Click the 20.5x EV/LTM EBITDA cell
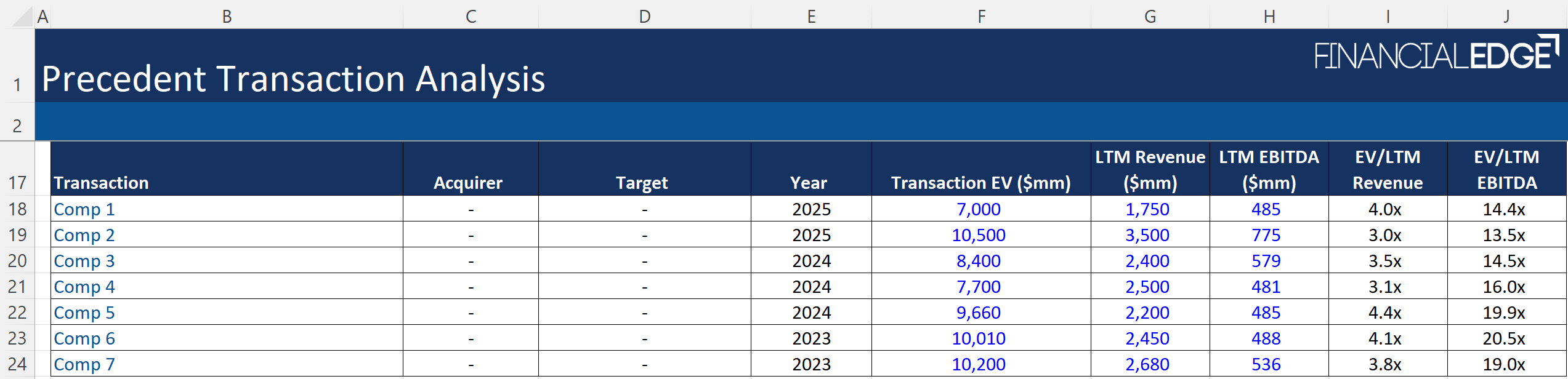The width and height of the screenshot is (1568, 379). coord(1504,338)
